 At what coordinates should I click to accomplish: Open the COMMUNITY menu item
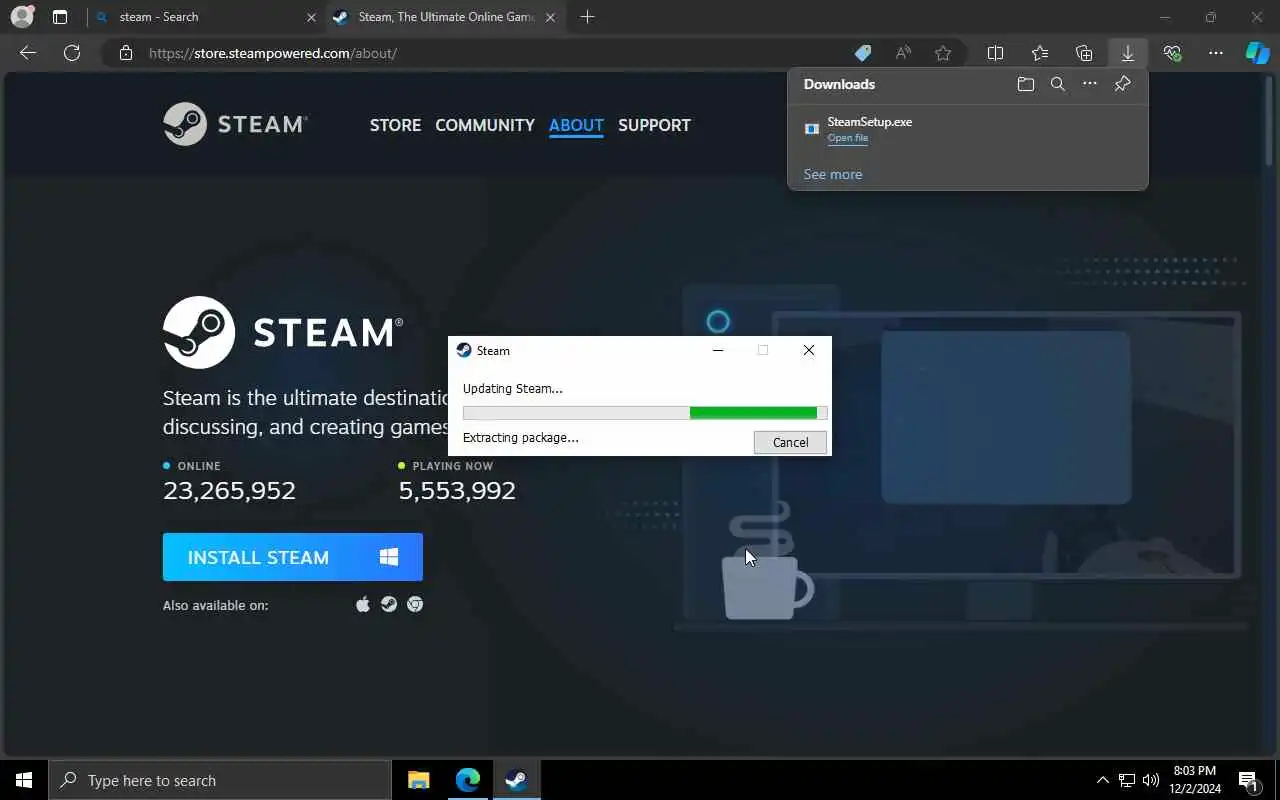coord(485,125)
